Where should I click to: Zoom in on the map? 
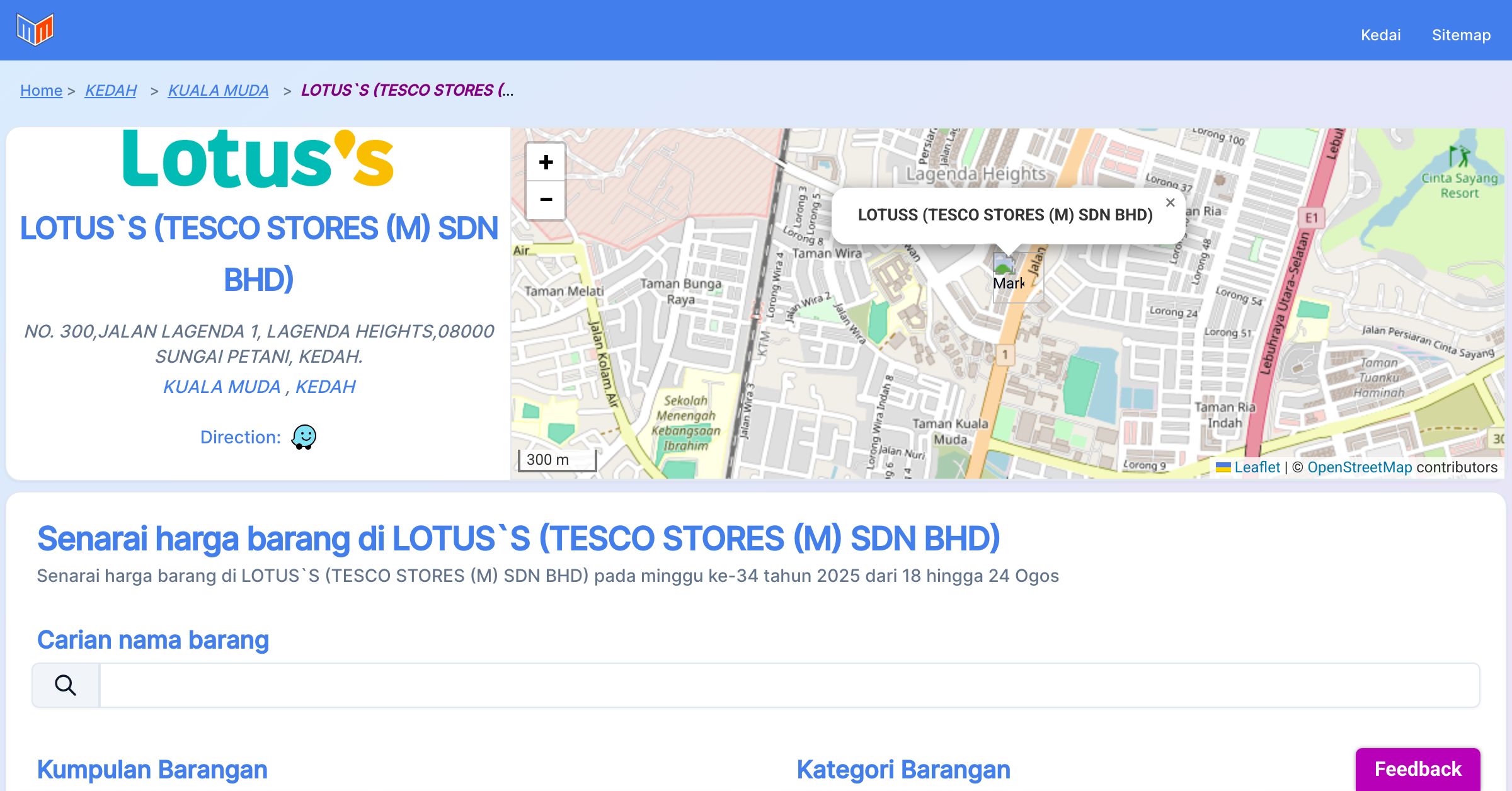tap(546, 162)
